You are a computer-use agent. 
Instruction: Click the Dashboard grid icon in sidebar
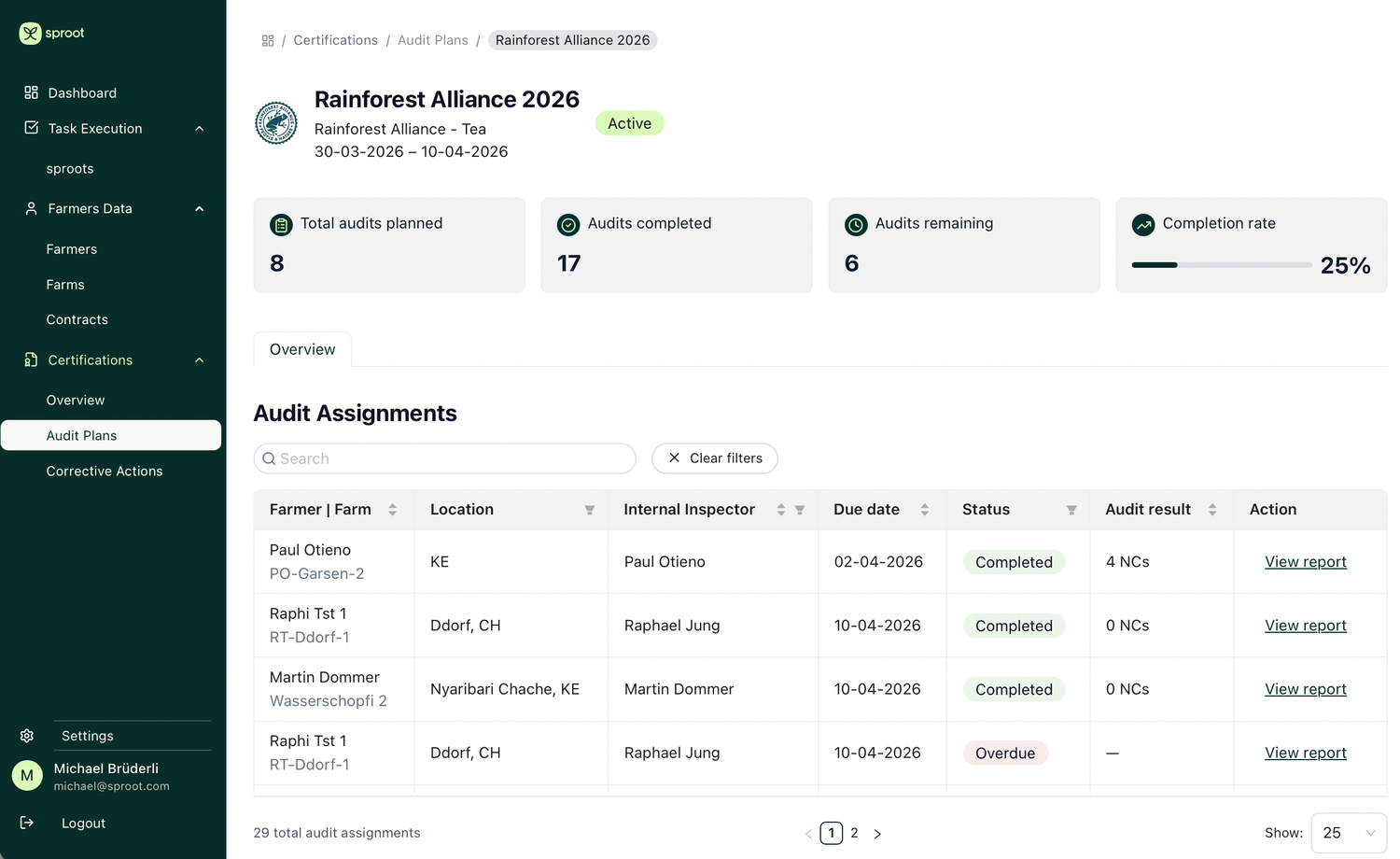[x=31, y=92]
